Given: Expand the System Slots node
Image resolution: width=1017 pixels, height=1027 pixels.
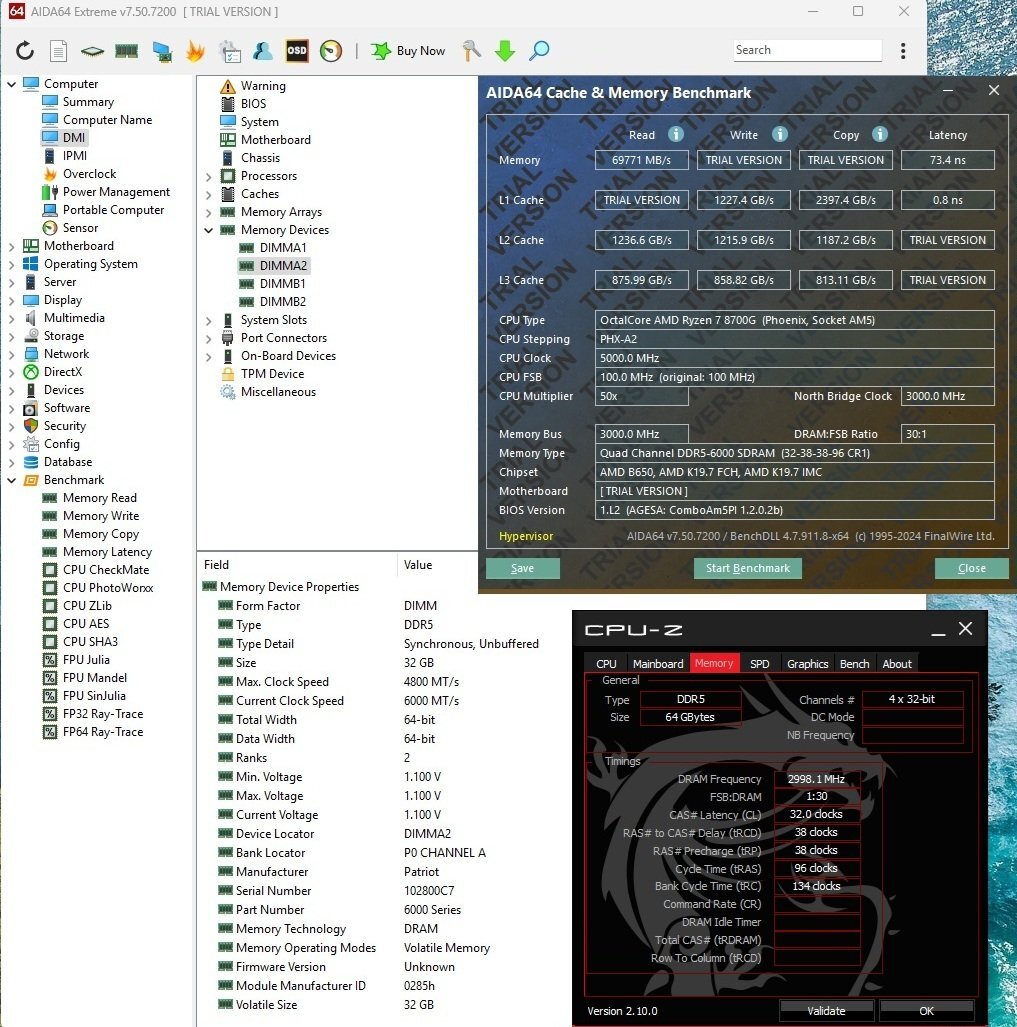Looking at the screenshot, I should [x=208, y=320].
